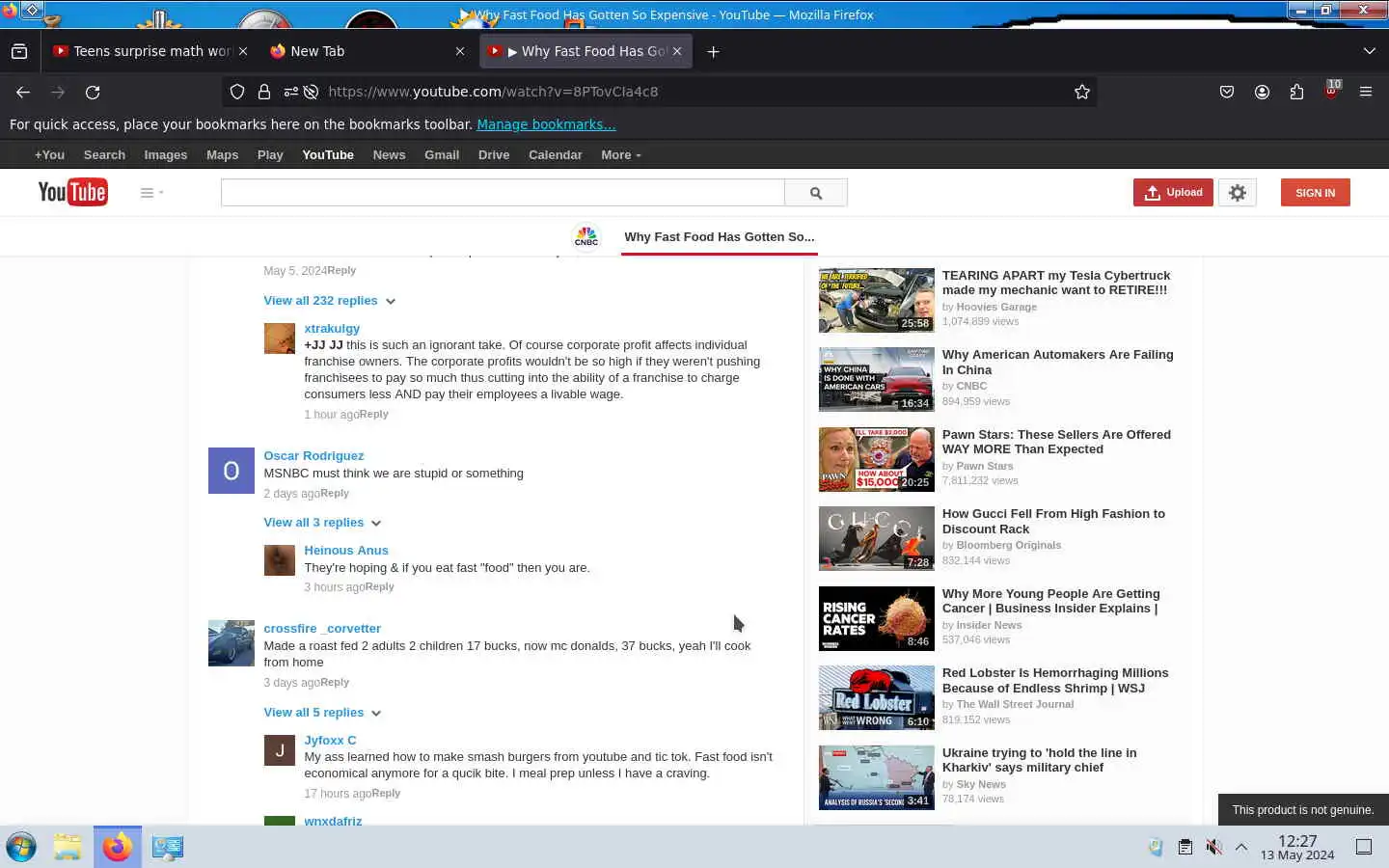Screen dimensions: 1389x868
Task: Open Firefox account icon
Action: (1262, 92)
